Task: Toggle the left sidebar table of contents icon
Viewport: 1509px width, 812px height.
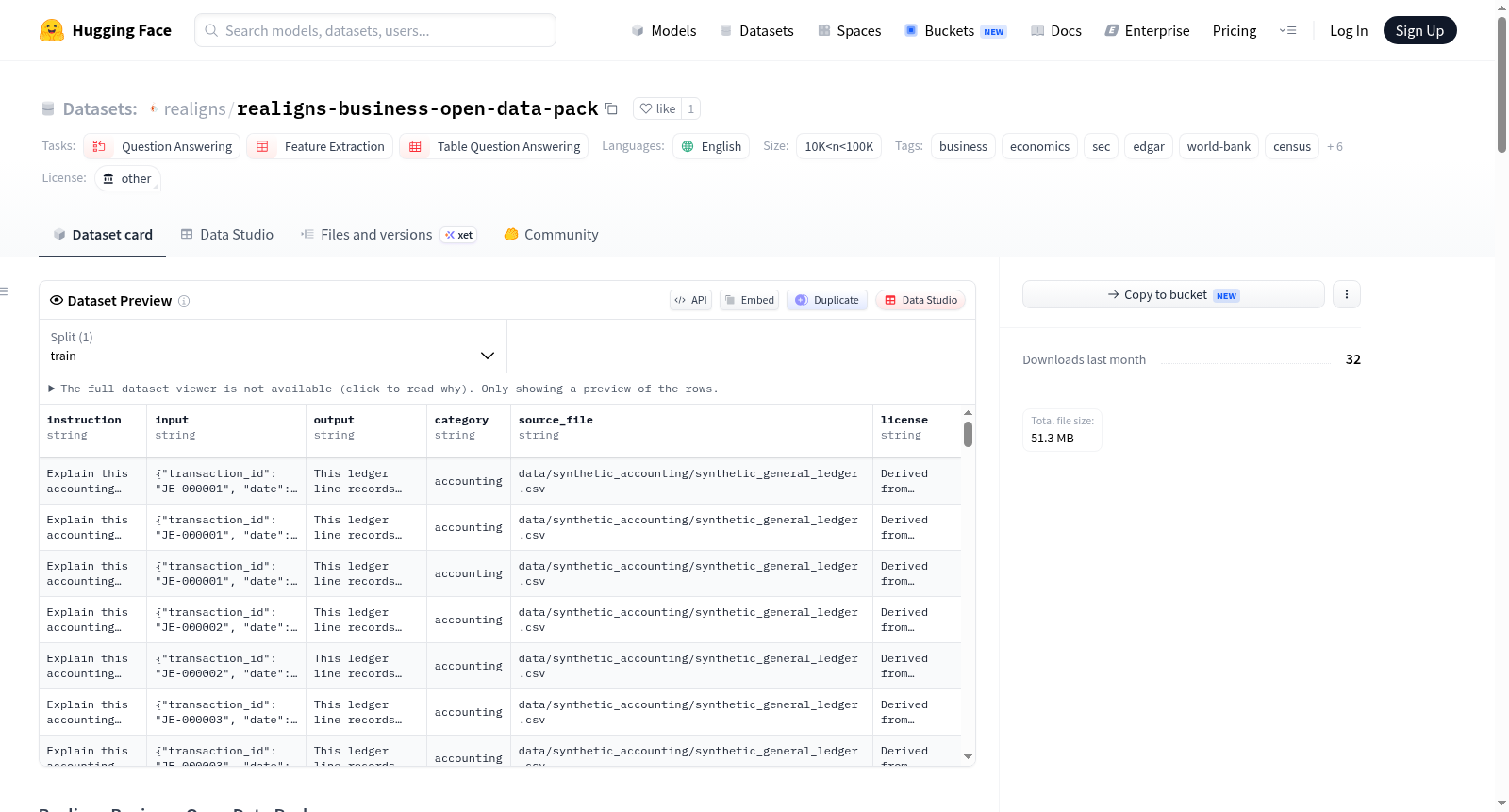Action: (x=4, y=291)
